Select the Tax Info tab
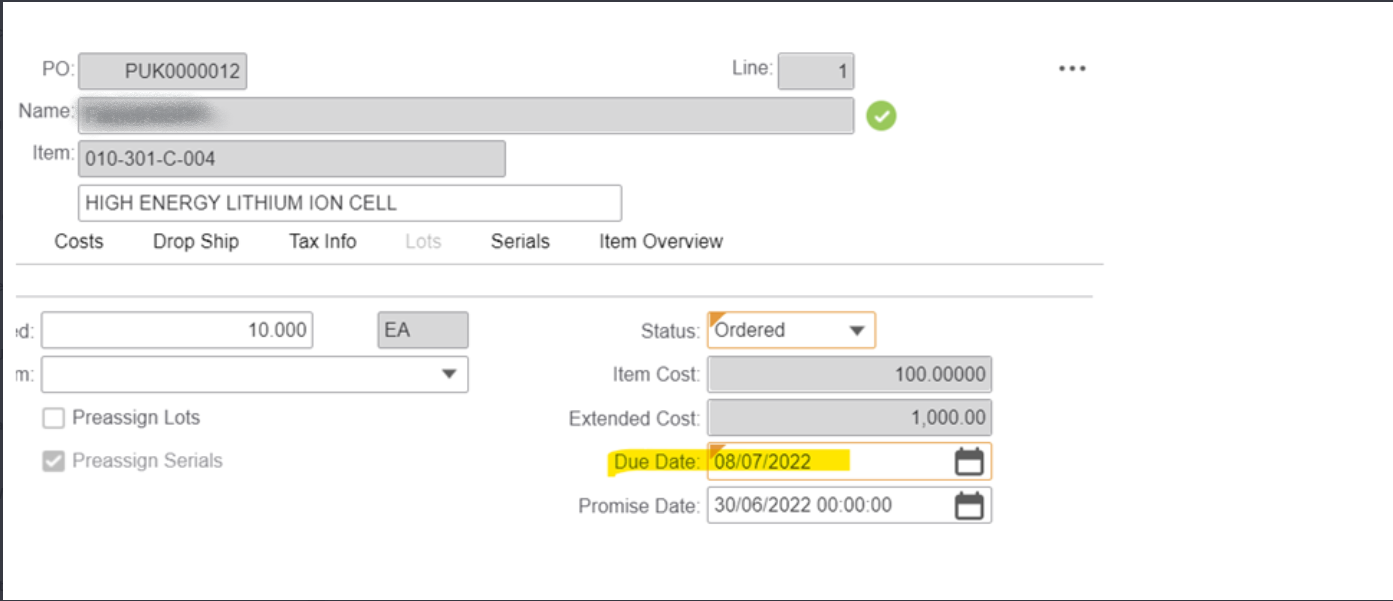 (323, 242)
